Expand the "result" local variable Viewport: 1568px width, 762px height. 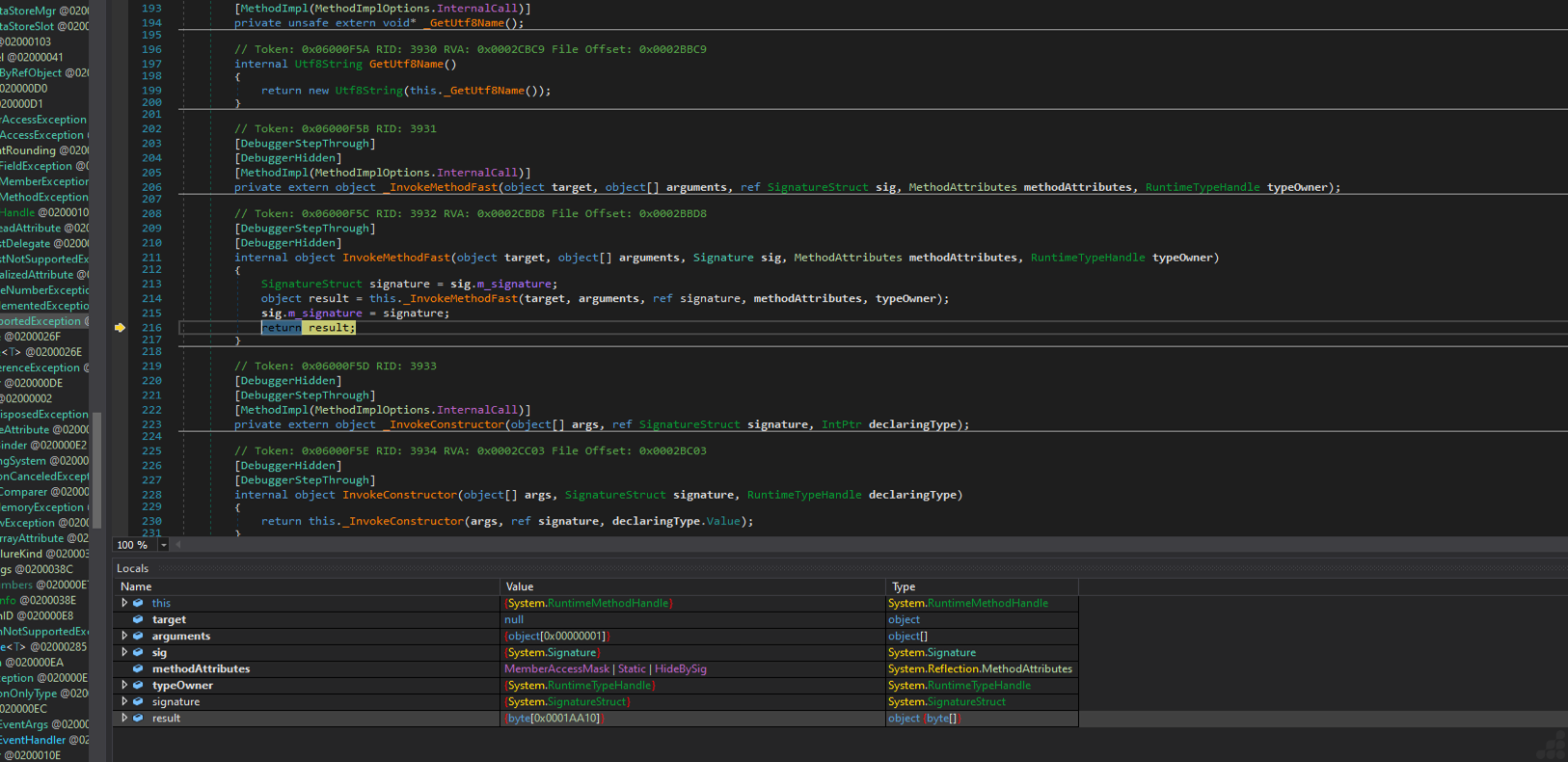tap(124, 718)
